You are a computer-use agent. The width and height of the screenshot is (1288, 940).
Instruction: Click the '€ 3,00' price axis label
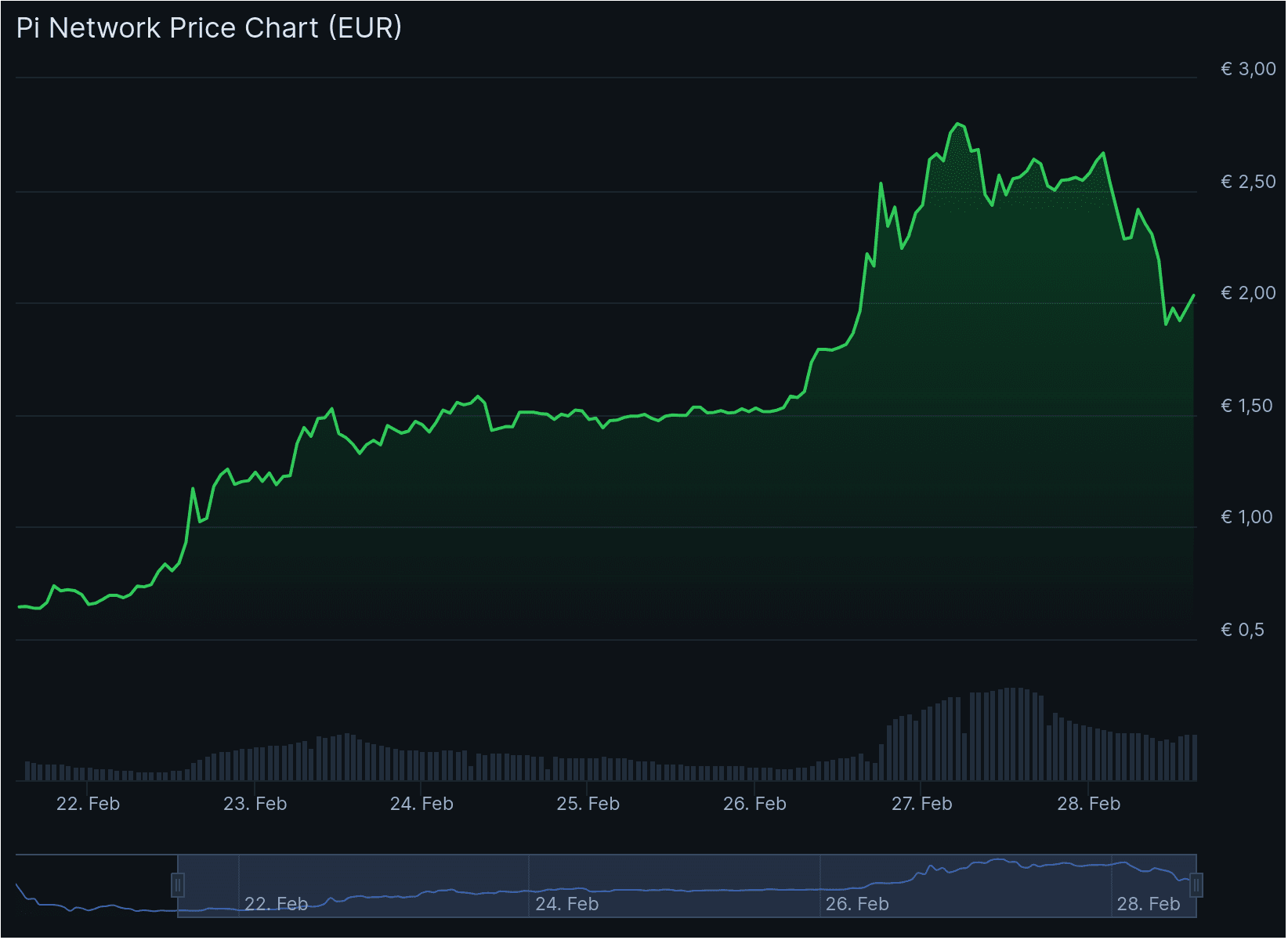1249,70
